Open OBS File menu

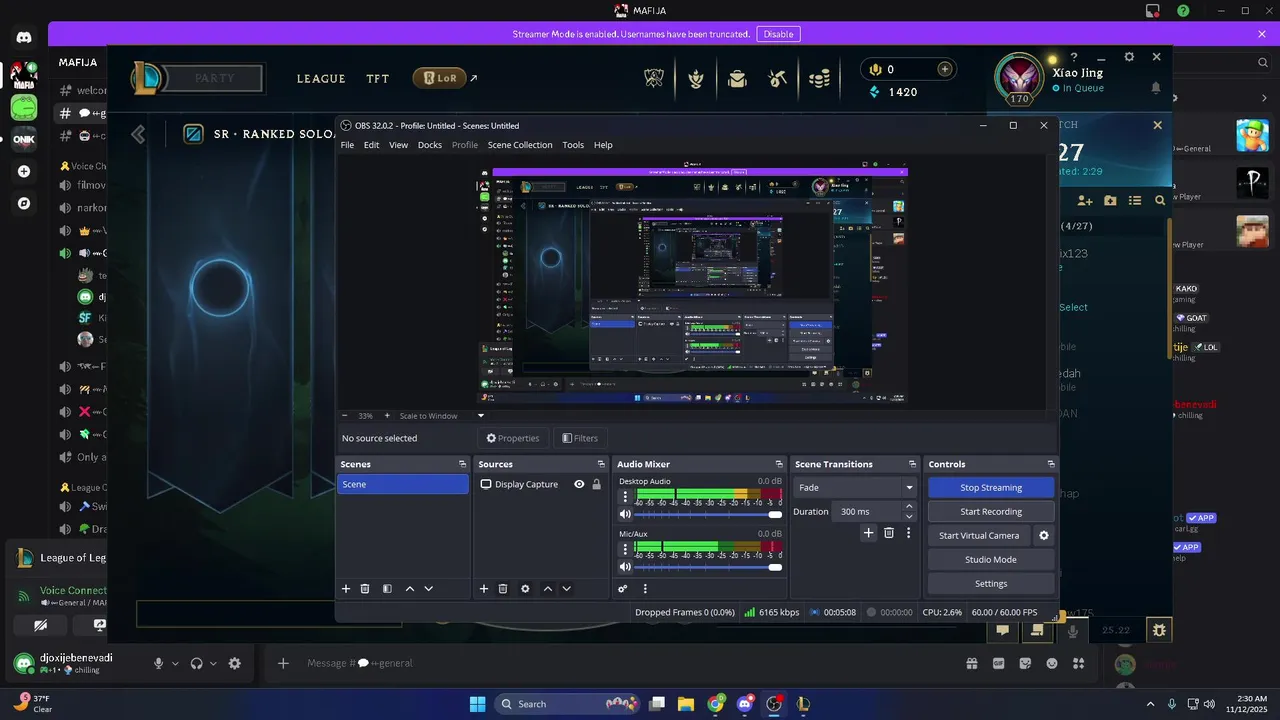(x=347, y=145)
